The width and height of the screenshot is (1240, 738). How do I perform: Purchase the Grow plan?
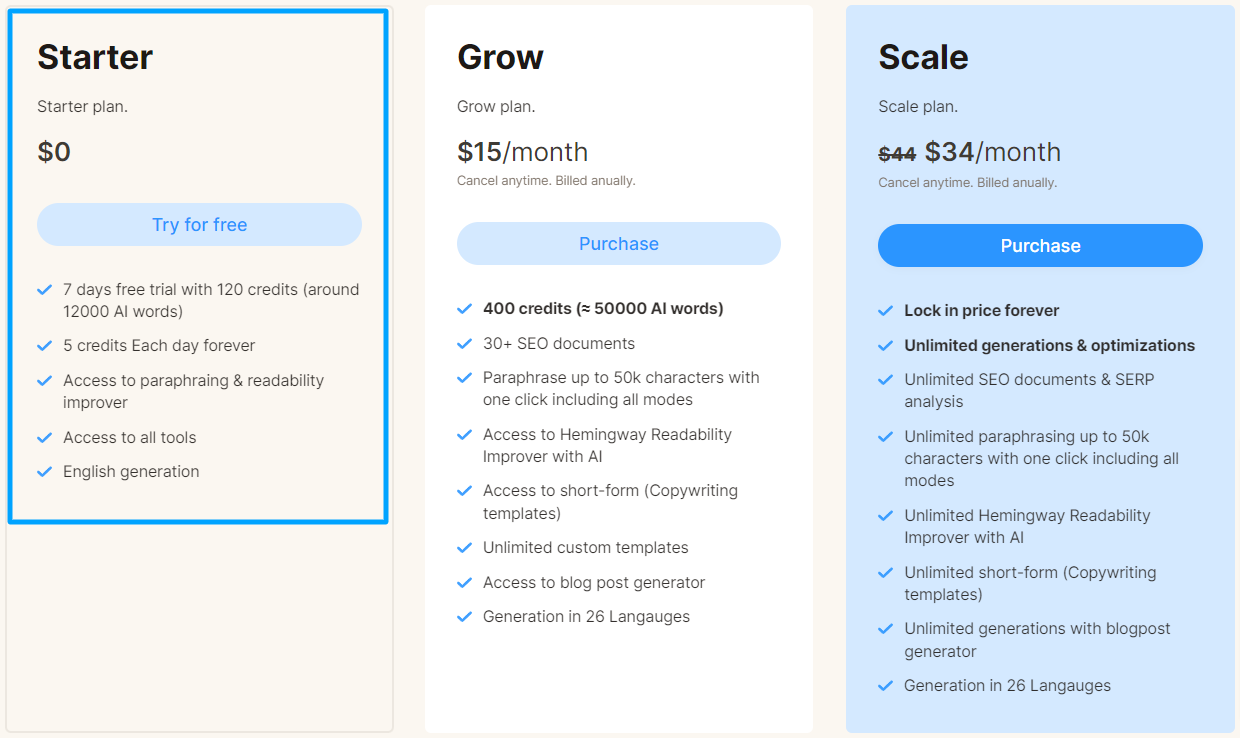coord(619,244)
